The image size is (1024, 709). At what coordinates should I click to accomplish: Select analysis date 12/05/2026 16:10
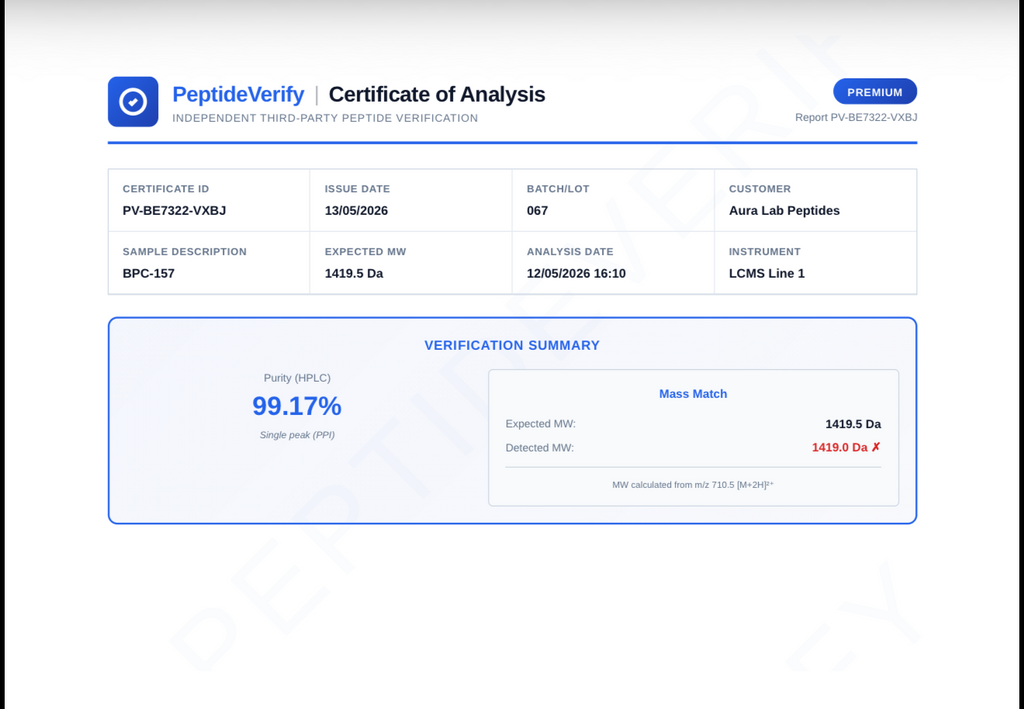[576, 274]
